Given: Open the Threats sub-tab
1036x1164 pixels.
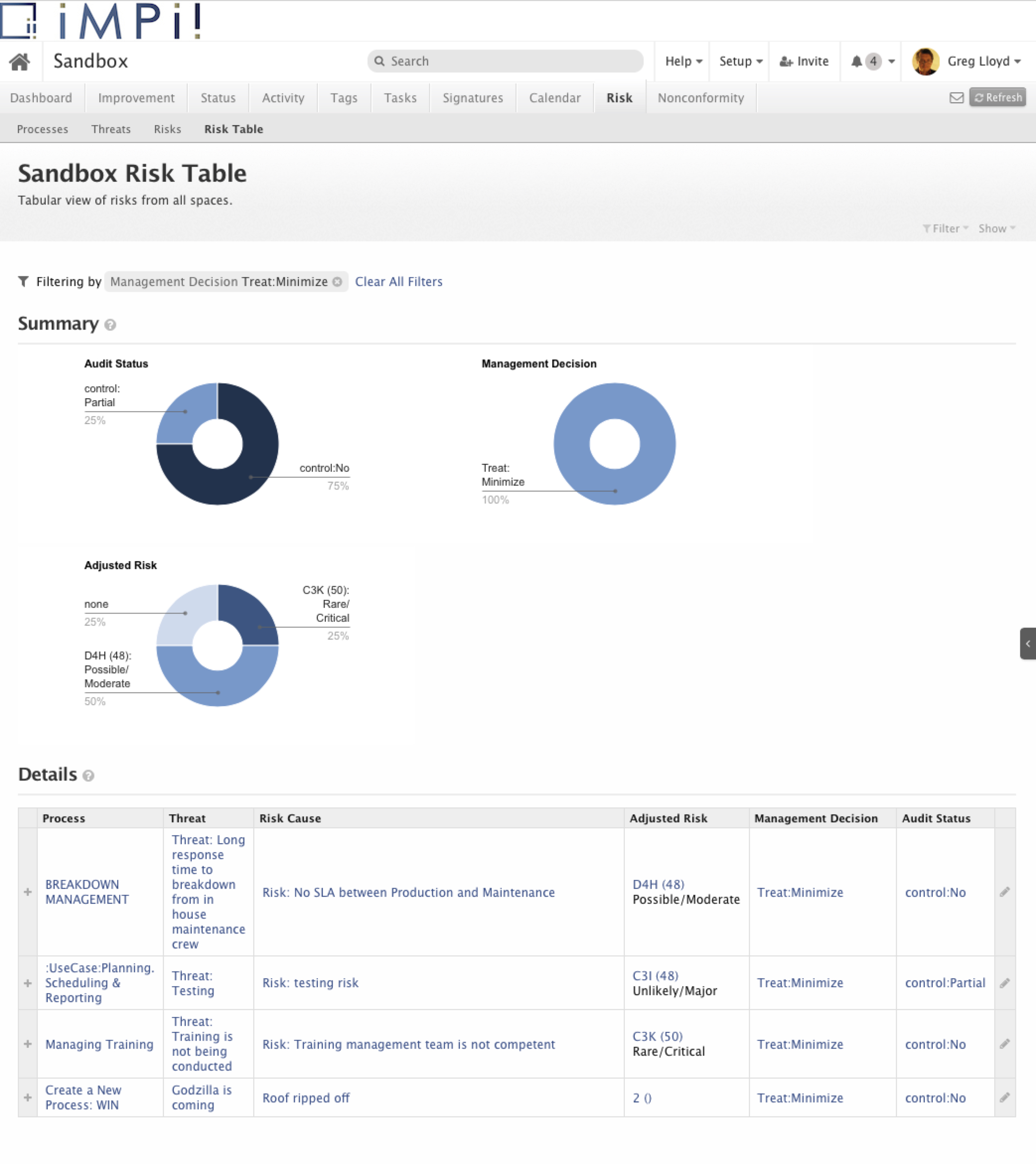Looking at the screenshot, I should tap(110, 129).
